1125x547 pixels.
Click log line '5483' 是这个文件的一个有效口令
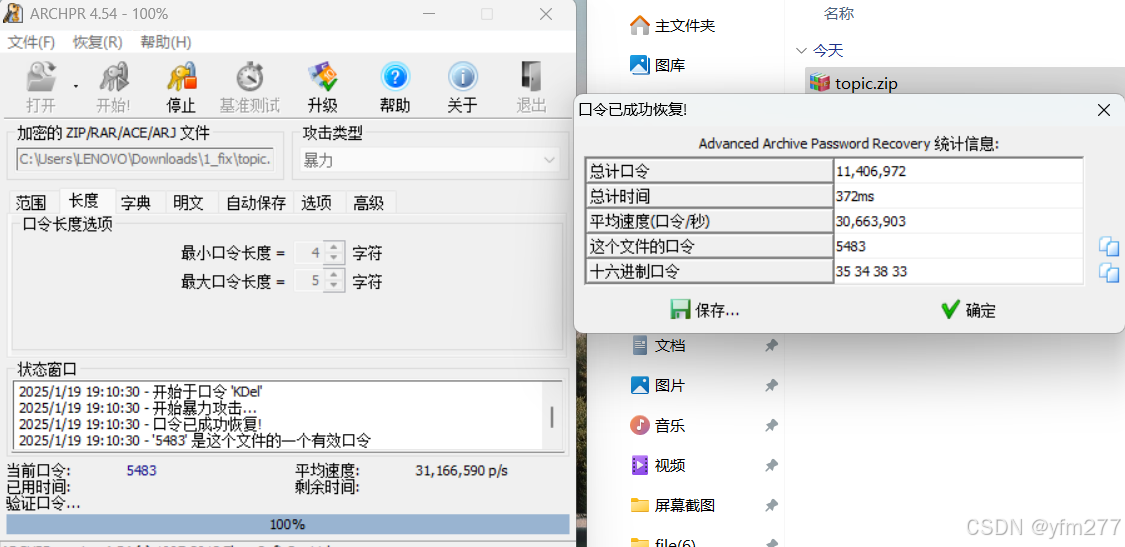(194, 440)
